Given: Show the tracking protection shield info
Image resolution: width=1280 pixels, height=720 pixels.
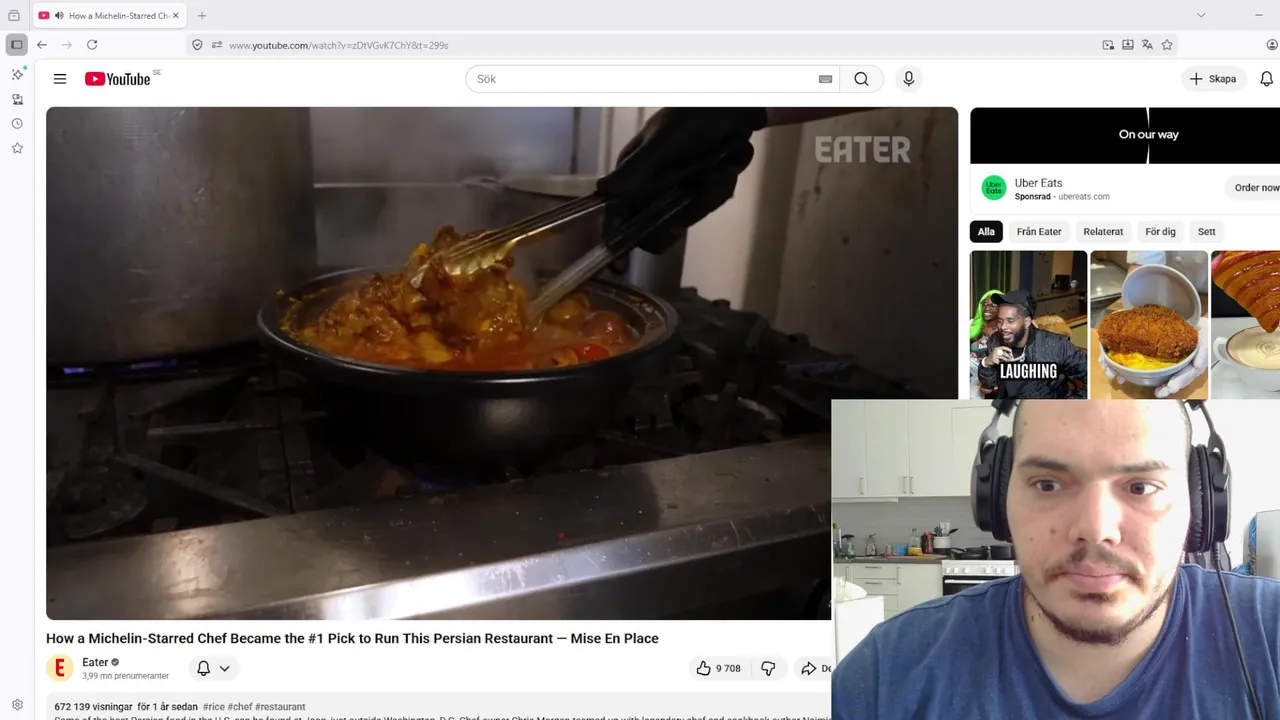Looking at the screenshot, I should [x=198, y=45].
